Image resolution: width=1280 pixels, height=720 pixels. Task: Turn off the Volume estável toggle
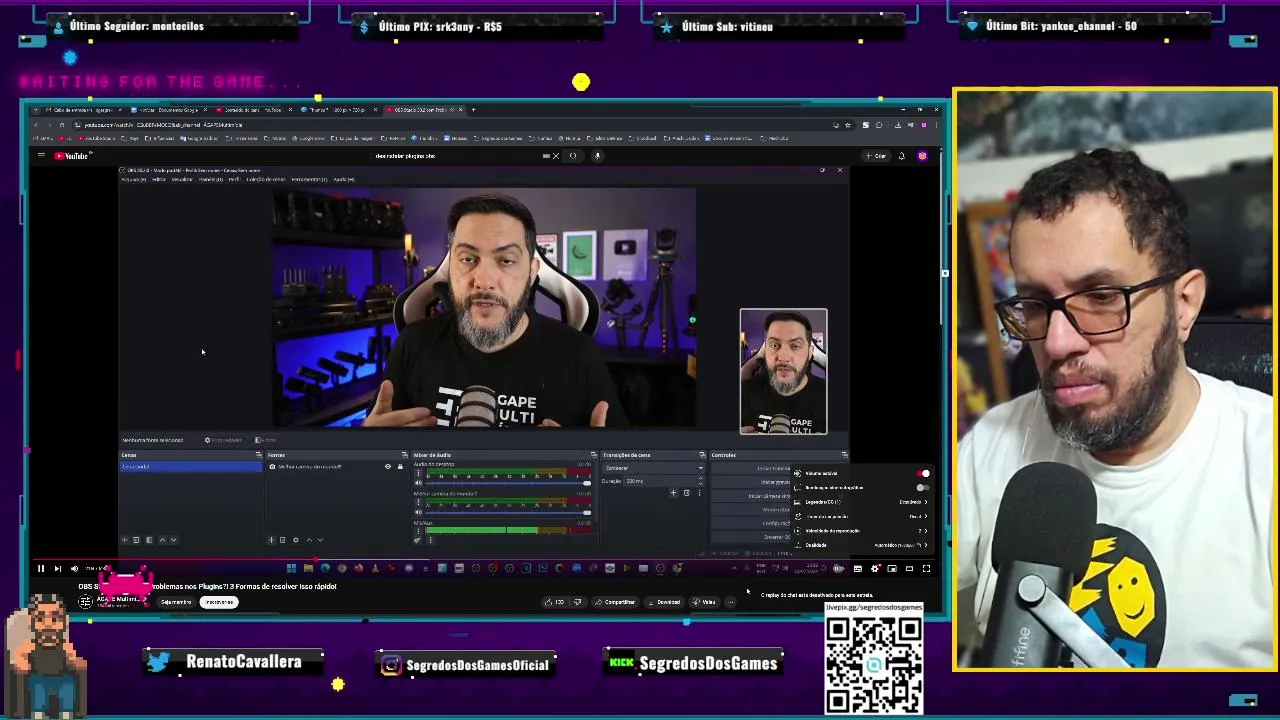click(x=924, y=474)
